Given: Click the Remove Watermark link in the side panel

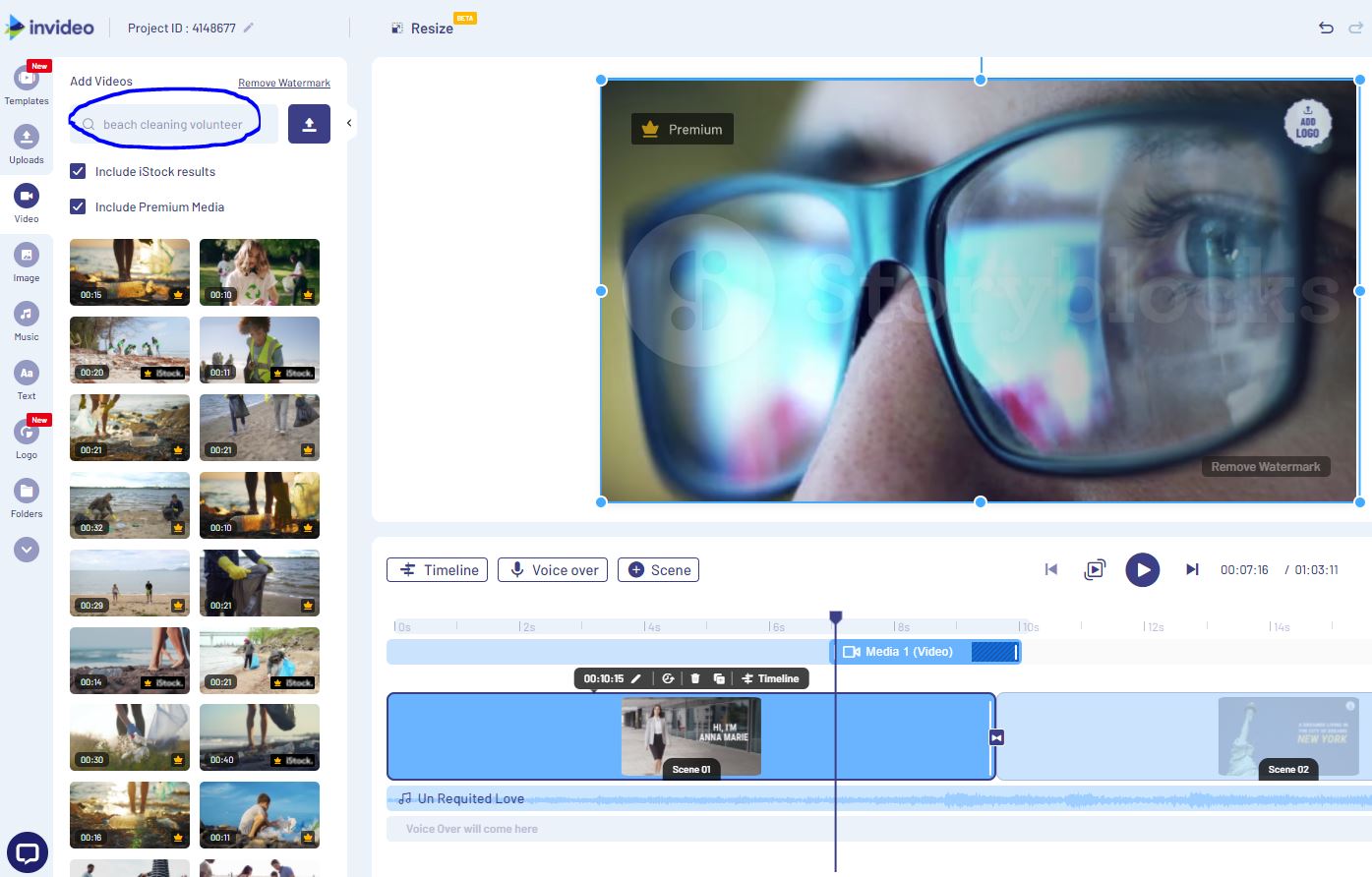Looking at the screenshot, I should pos(284,83).
